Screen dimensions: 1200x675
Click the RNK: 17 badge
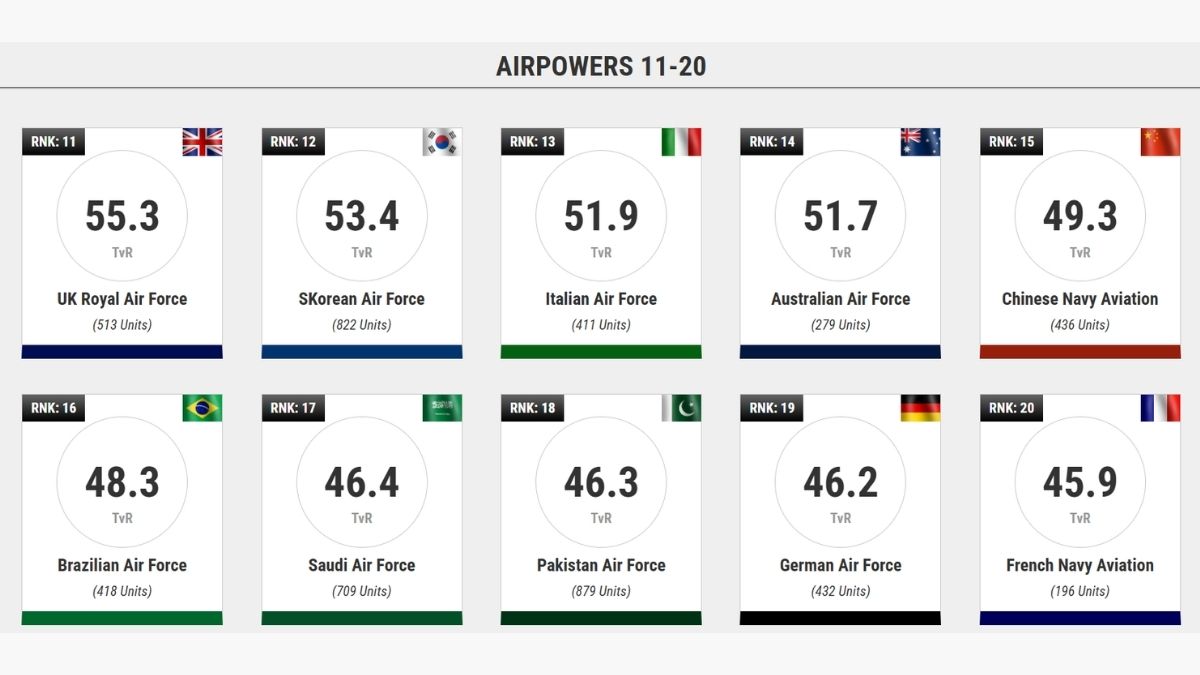pyautogui.click(x=293, y=408)
